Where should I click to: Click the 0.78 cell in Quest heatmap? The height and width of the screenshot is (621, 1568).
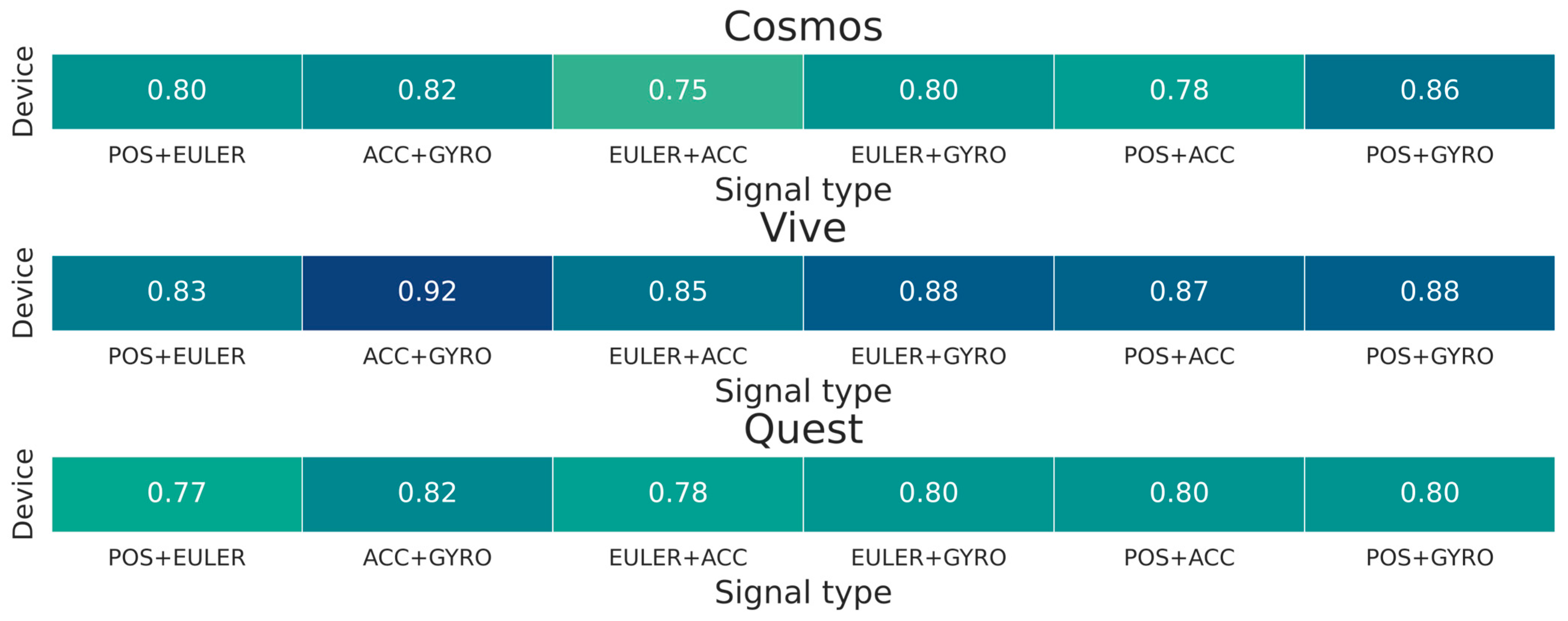[677, 494]
